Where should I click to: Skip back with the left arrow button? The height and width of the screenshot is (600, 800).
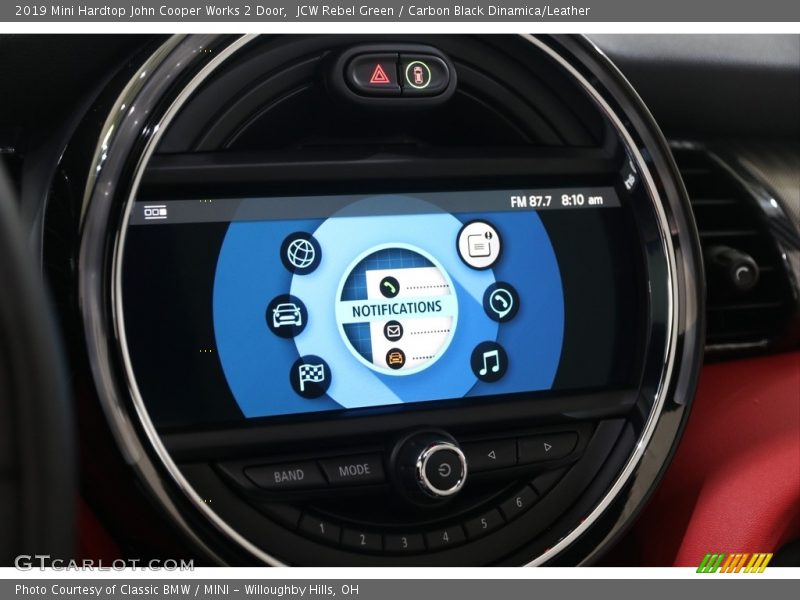tap(491, 455)
